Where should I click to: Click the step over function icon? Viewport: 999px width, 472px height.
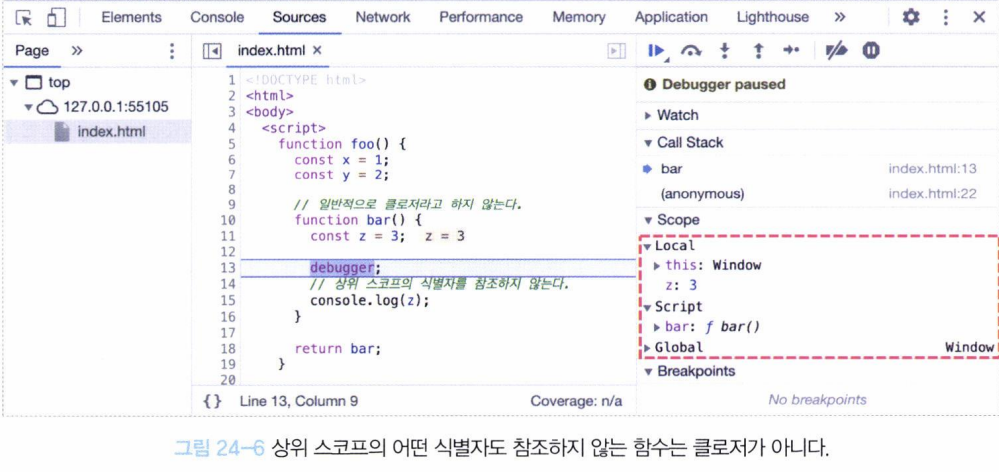tap(690, 51)
